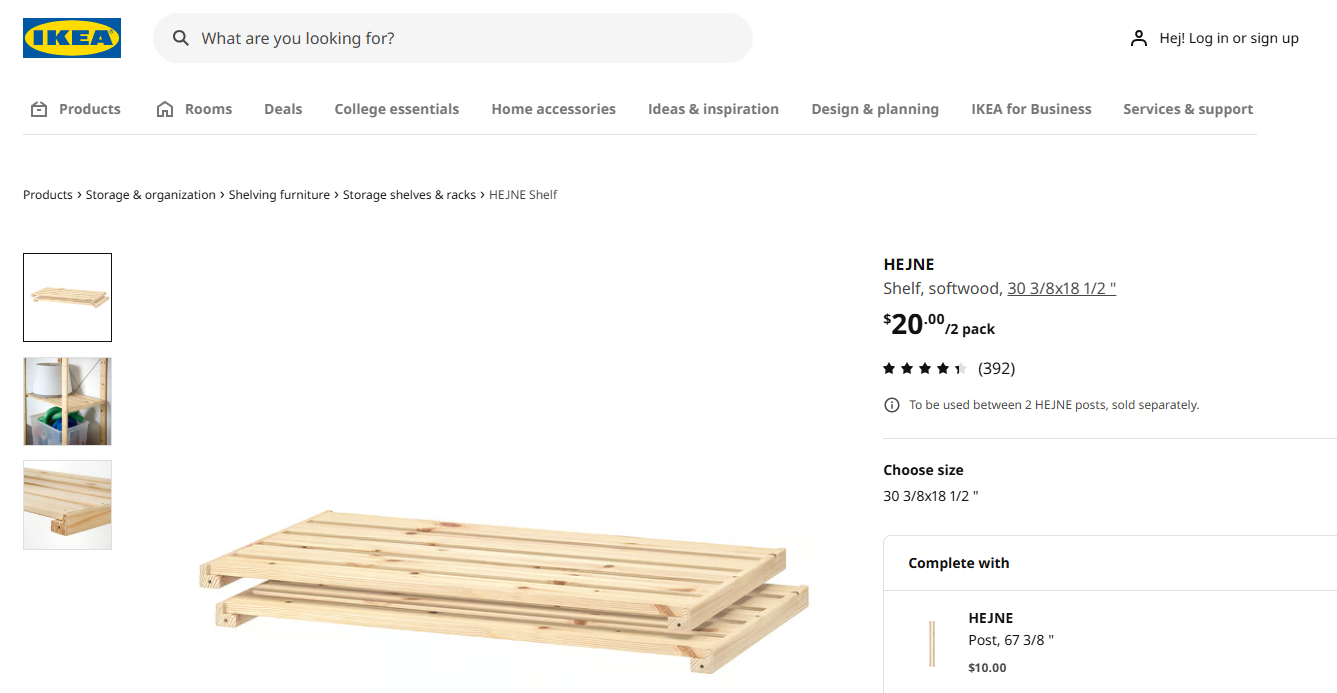
Task: Click the search magnifier icon
Action: pyautogui.click(x=181, y=38)
